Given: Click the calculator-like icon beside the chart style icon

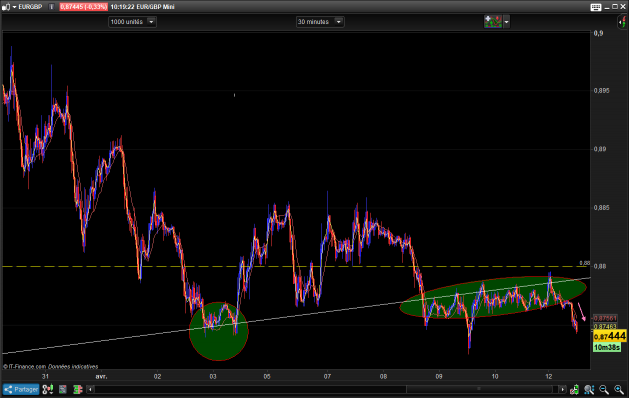Looking at the screenshot, I should click(63, 389).
